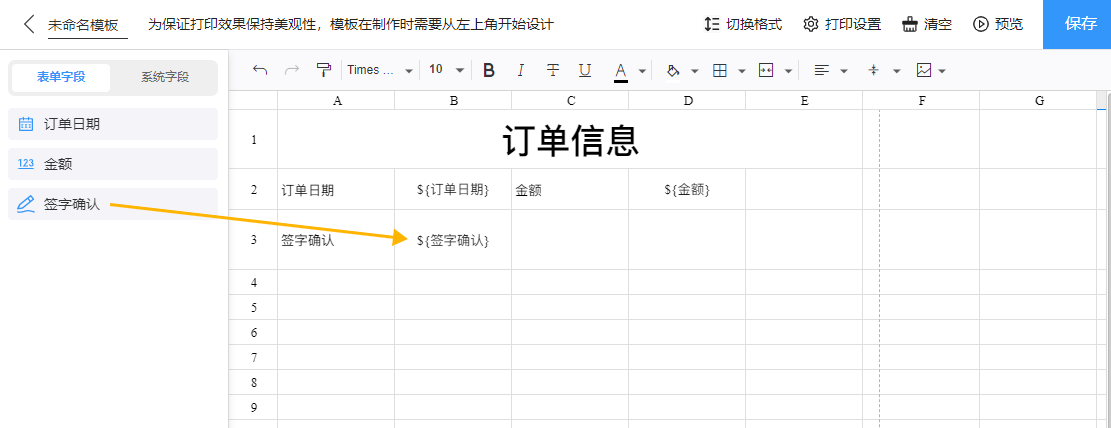Click the redo icon
The image size is (1111, 428).
[x=291, y=70]
